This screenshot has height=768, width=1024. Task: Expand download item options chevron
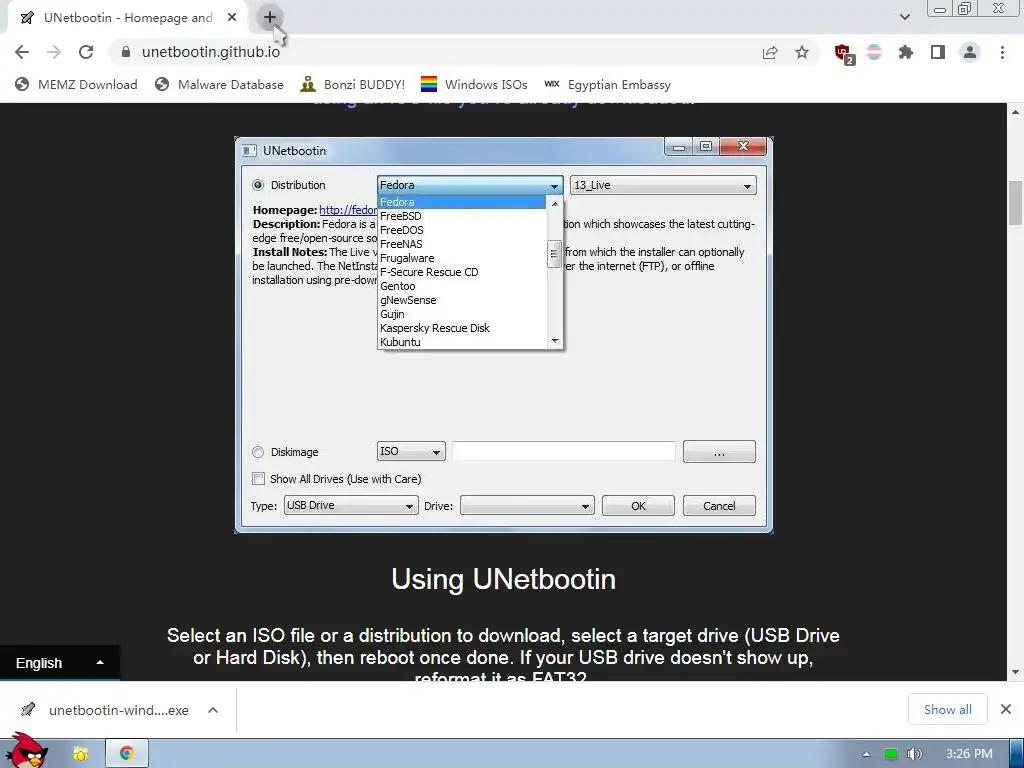tap(213, 710)
